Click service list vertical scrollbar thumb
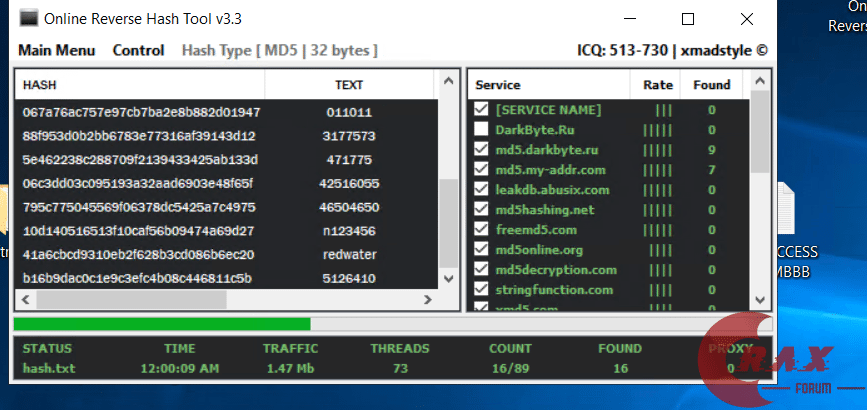This screenshot has width=867, height=410. 760,132
